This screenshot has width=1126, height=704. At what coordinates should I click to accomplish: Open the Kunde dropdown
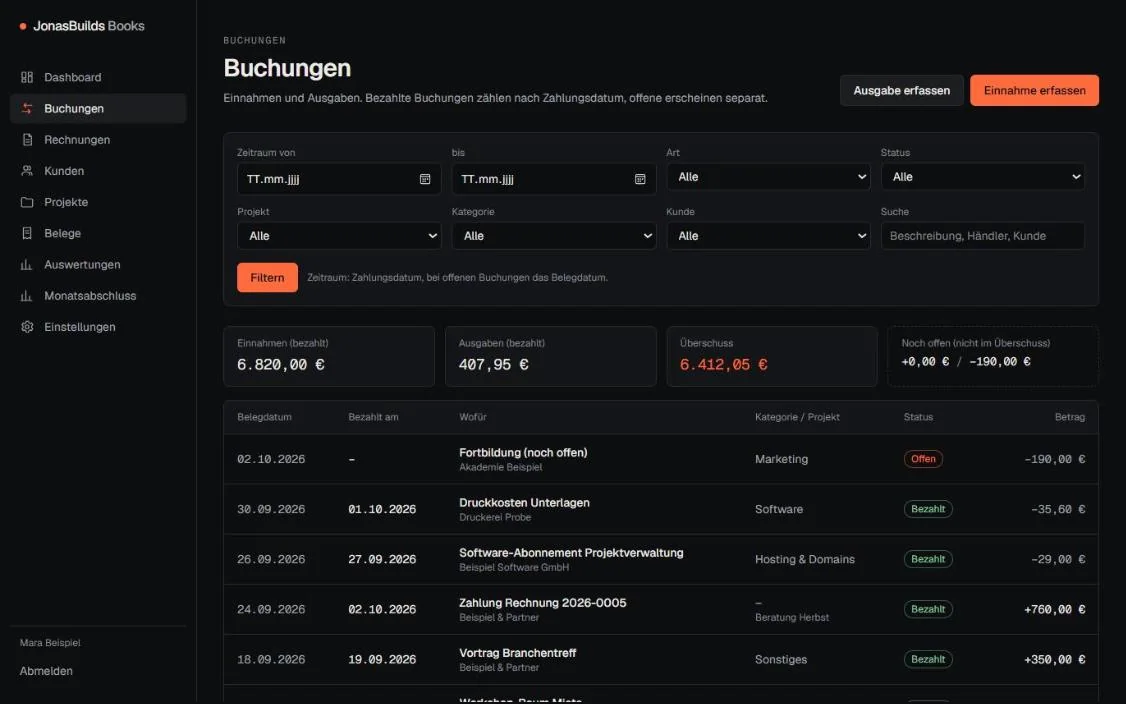(x=768, y=236)
